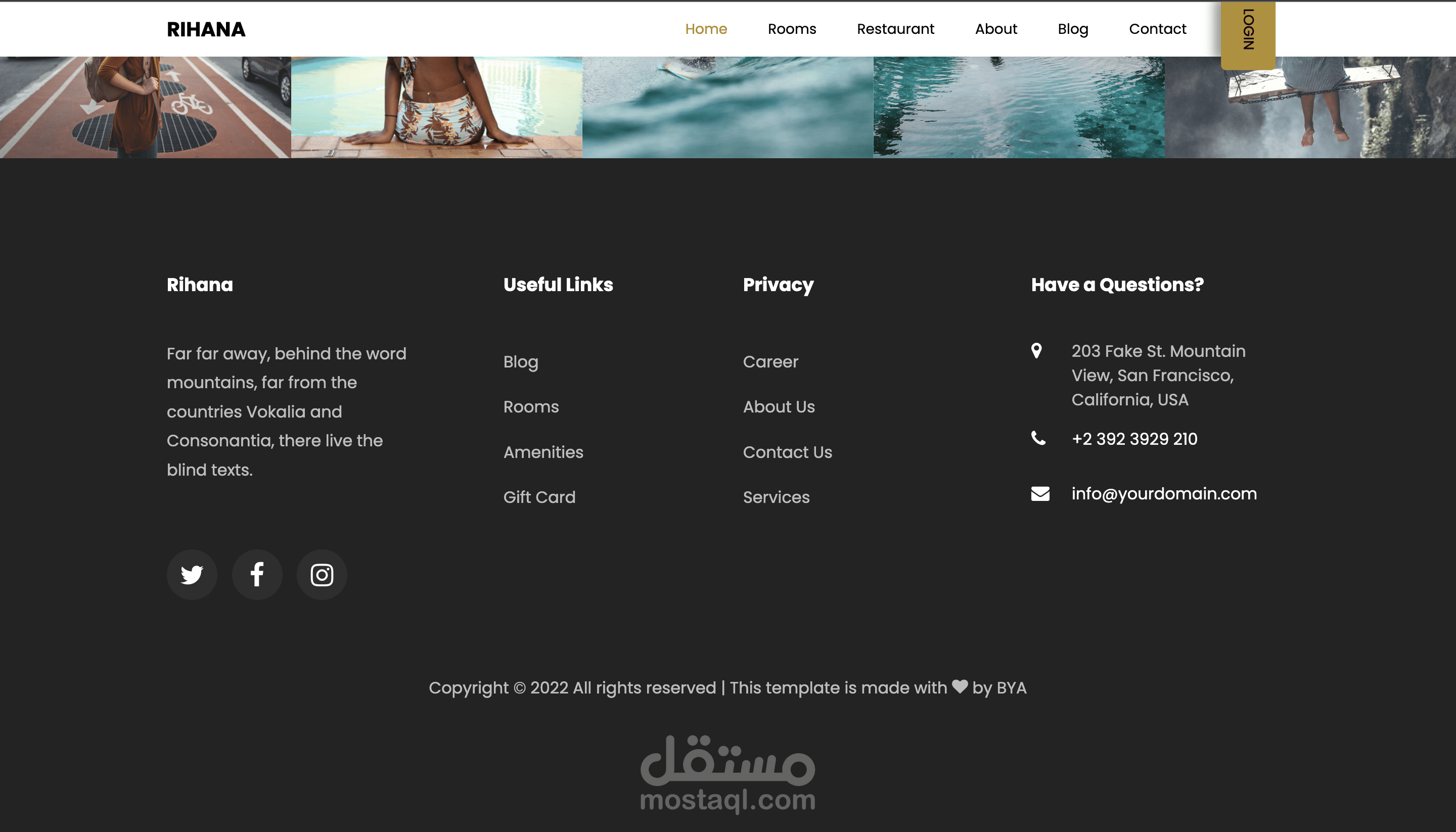
Task: Visit the Career link under Privacy
Action: click(770, 362)
